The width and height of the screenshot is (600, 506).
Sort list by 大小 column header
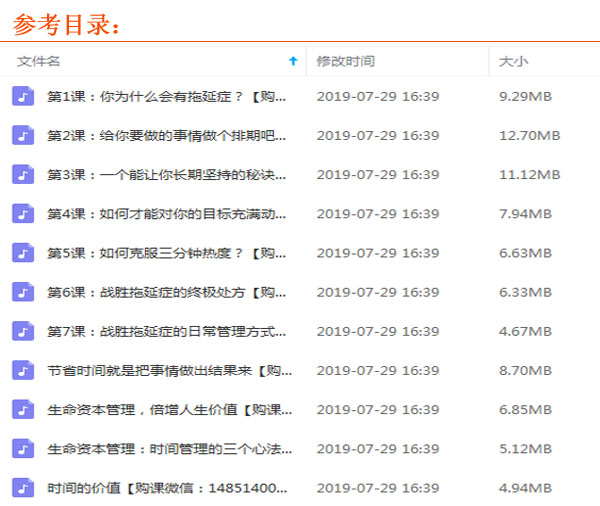click(514, 62)
